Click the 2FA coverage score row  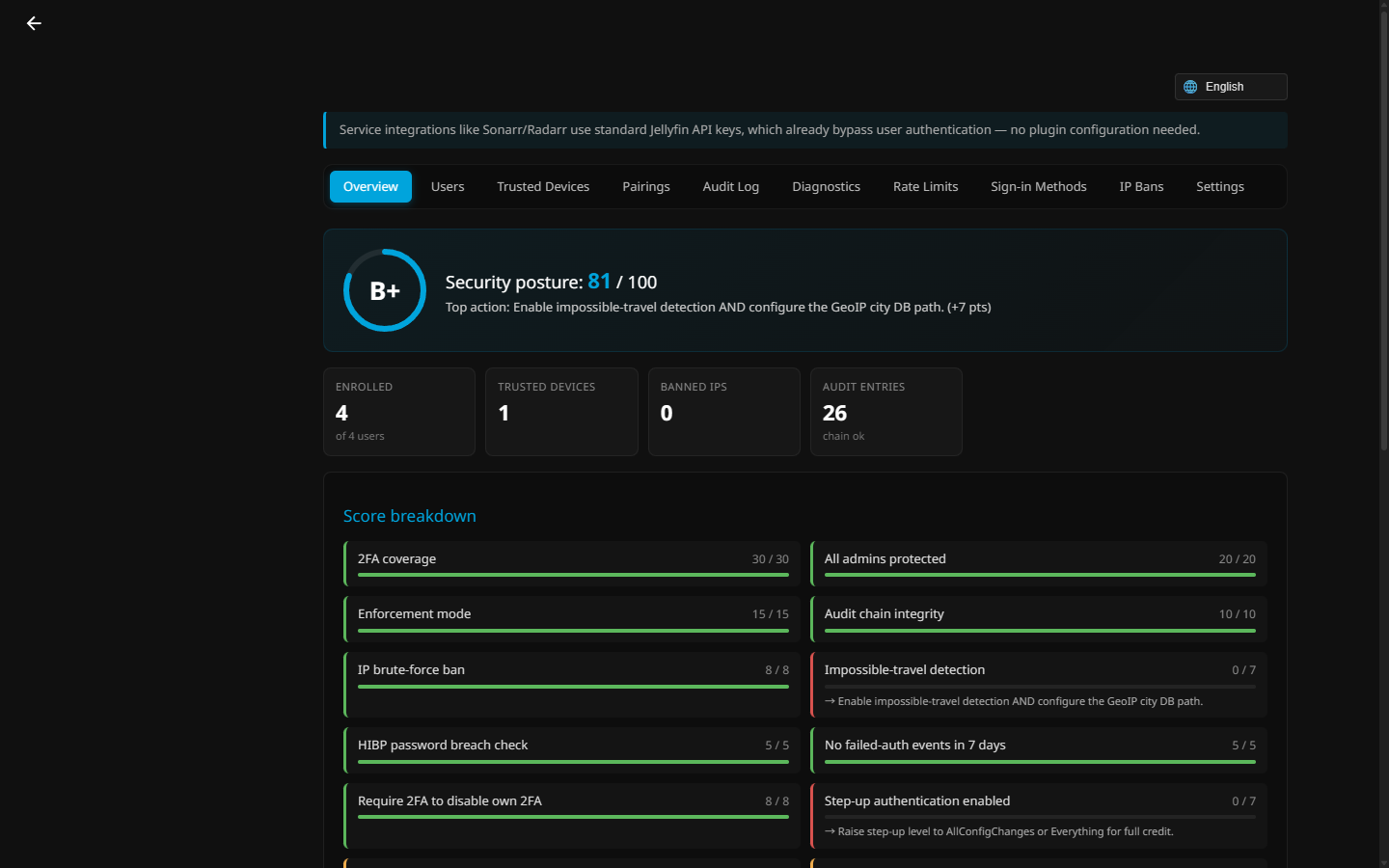coord(572,563)
